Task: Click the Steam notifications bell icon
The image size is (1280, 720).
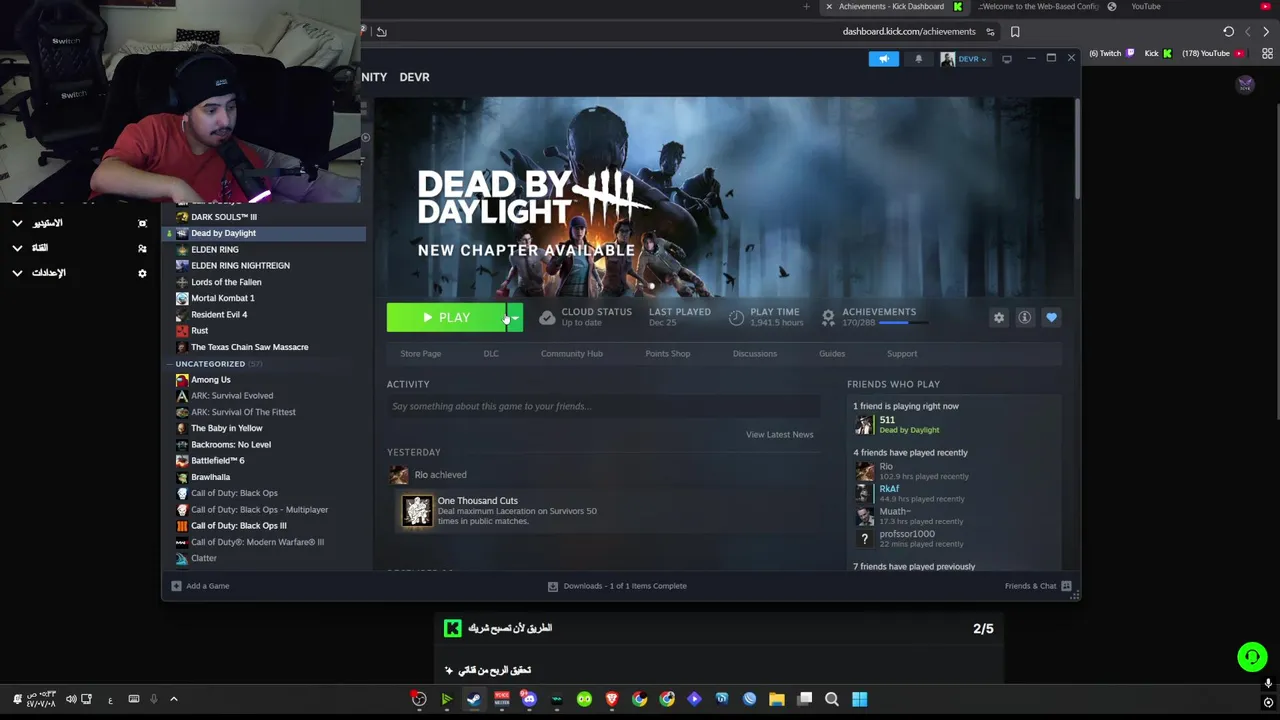Action: tap(919, 59)
